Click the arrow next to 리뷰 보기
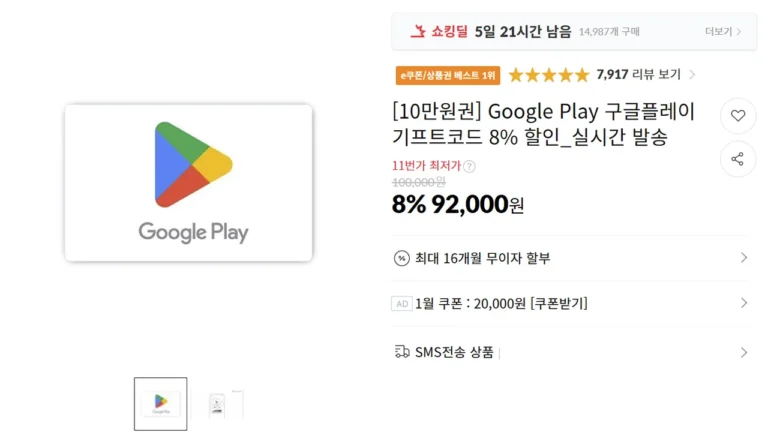 pyautogui.click(x=692, y=75)
